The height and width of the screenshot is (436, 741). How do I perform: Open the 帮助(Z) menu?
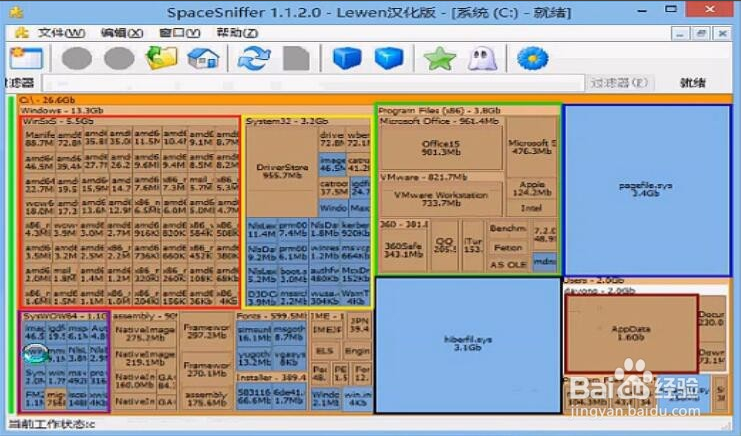tap(237, 33)
